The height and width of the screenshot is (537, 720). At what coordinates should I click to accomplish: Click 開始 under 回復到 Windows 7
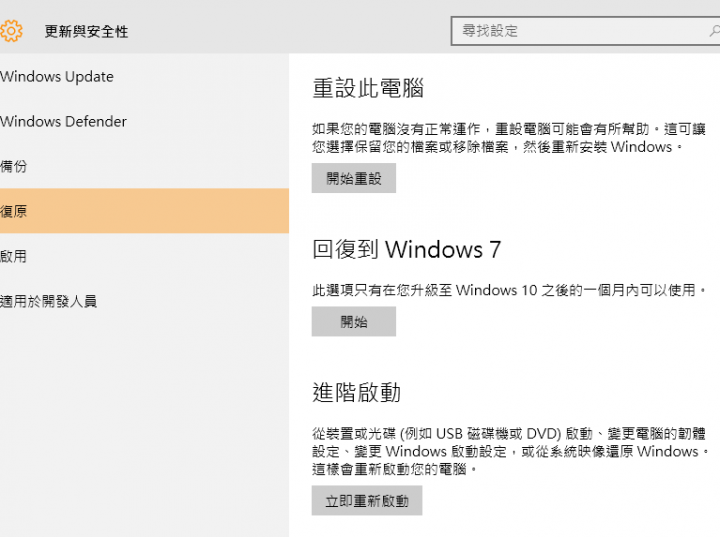pyautogui.click(x=354, y=322)
